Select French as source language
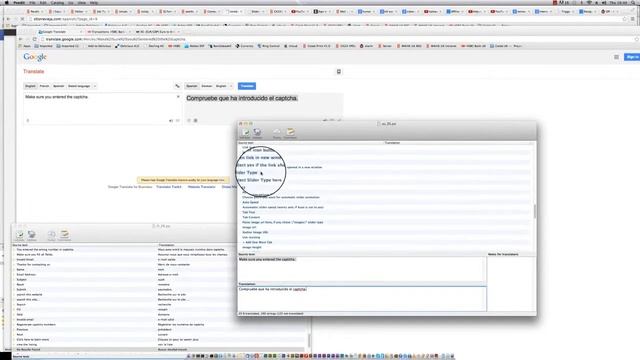Viewport: 640px width, 360px height. pyautogui.click(x=44, y=86)
